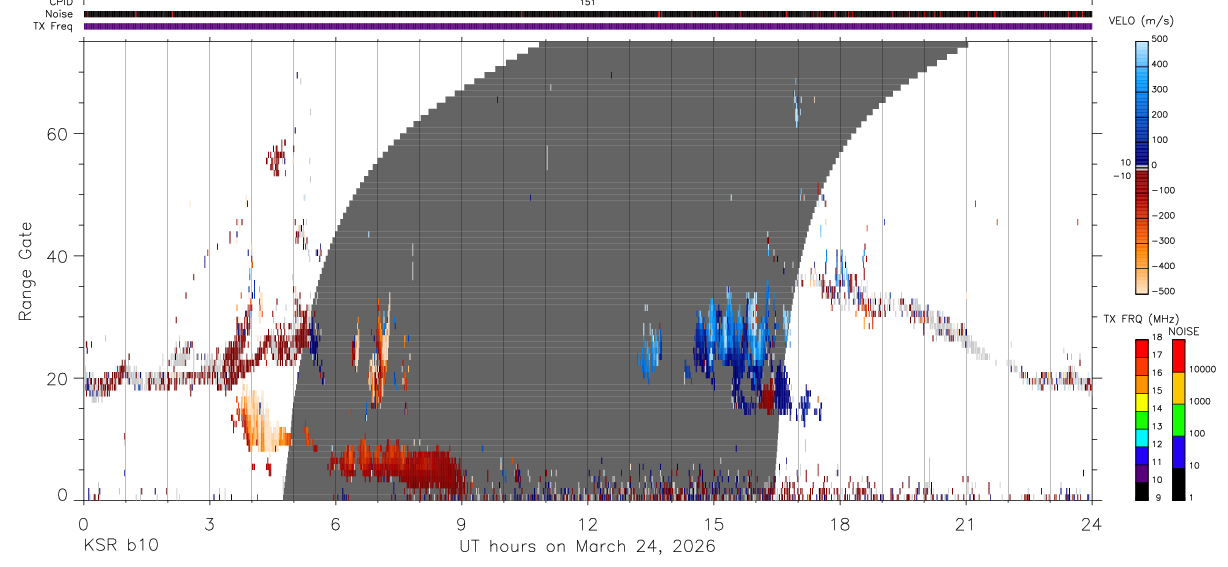Screen dimensions: 1228x567
Task: Click the '40' tick on the Range Gate axis
Action: point(57,256)
